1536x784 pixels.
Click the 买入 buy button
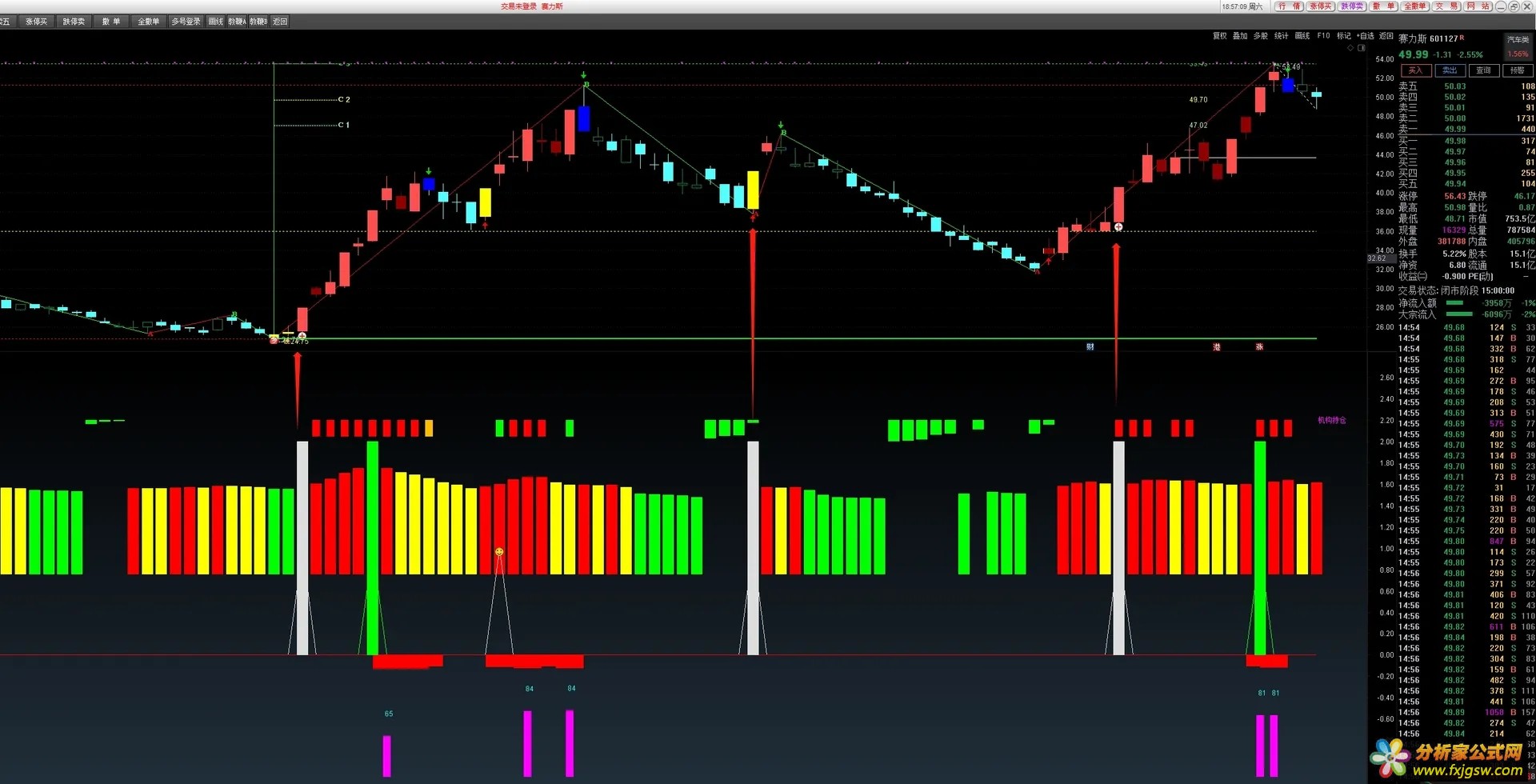[1415, 70]
